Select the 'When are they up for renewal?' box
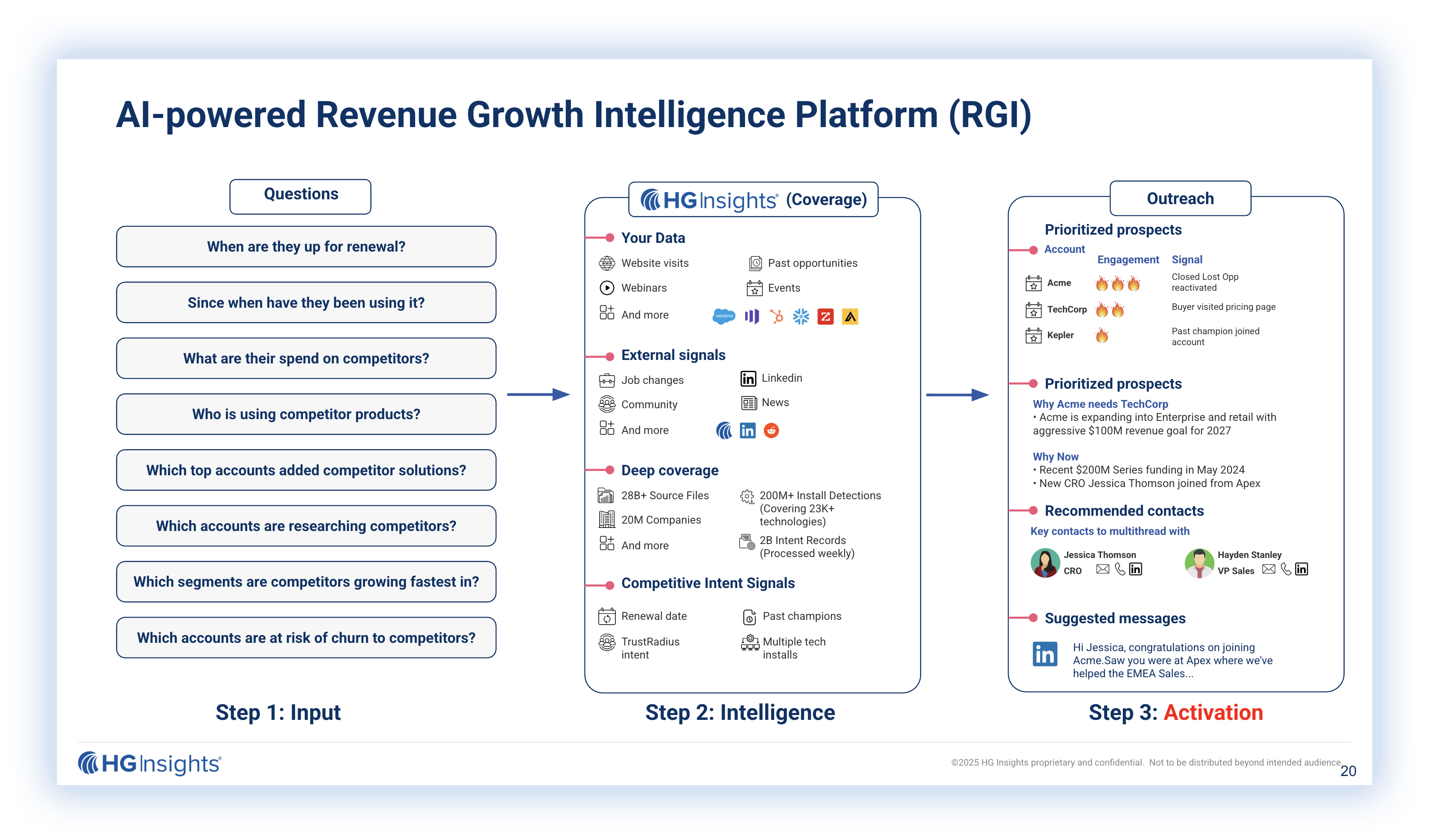The height and width of the screenshot is (840, 1437). tap(306, 247)
